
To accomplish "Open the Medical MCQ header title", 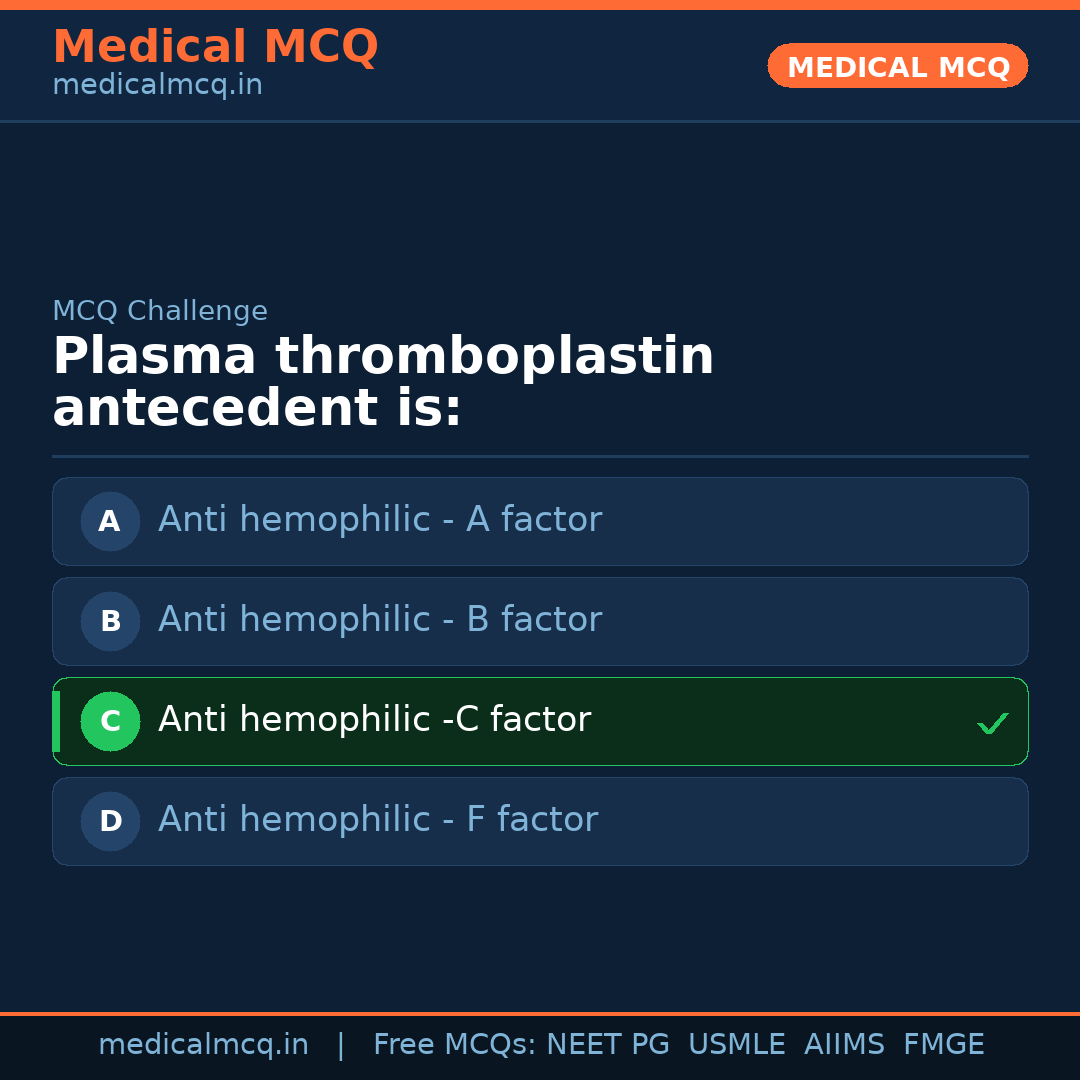I will 215,46.
